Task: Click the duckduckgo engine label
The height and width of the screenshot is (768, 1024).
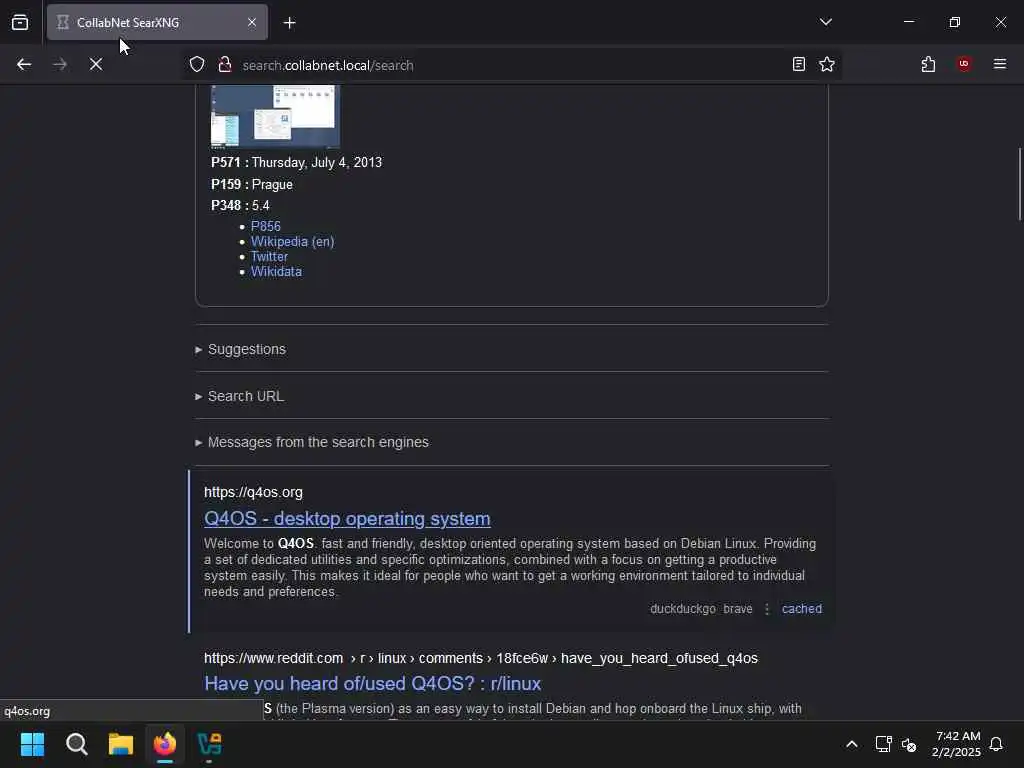Action: point(682,609)
